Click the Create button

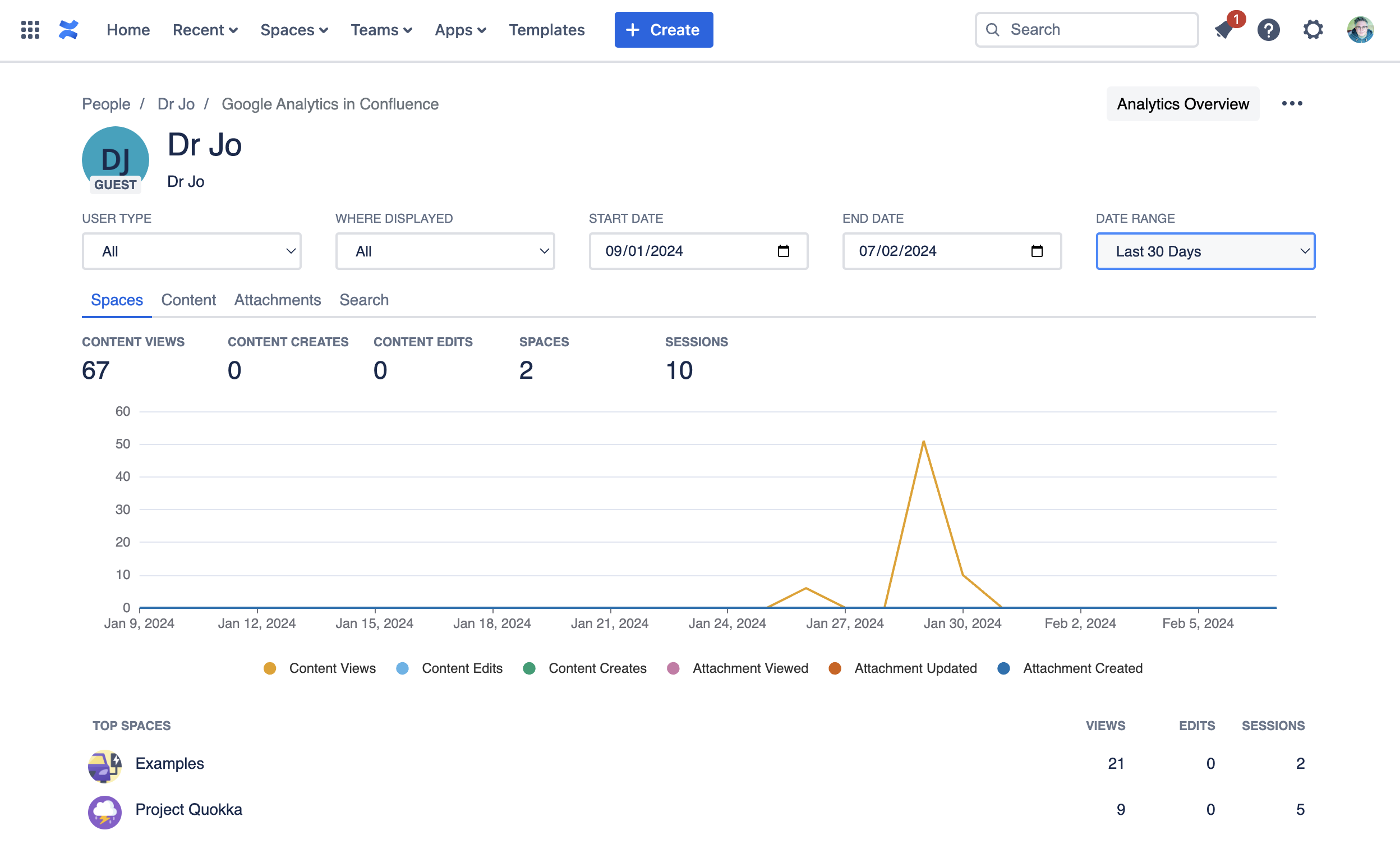coord(663,30)
